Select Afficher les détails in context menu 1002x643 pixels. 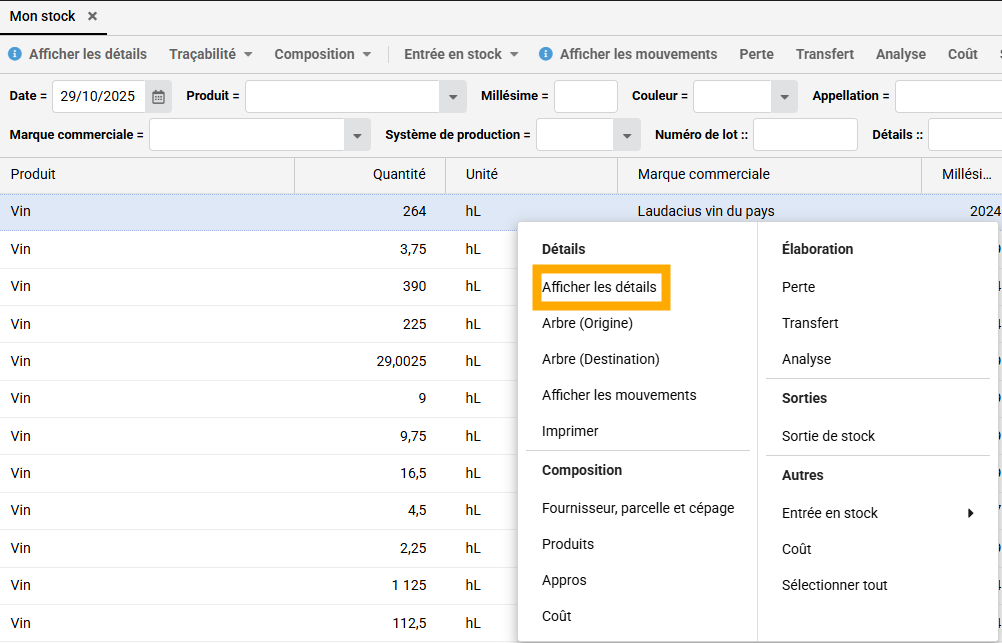point(599,287)
